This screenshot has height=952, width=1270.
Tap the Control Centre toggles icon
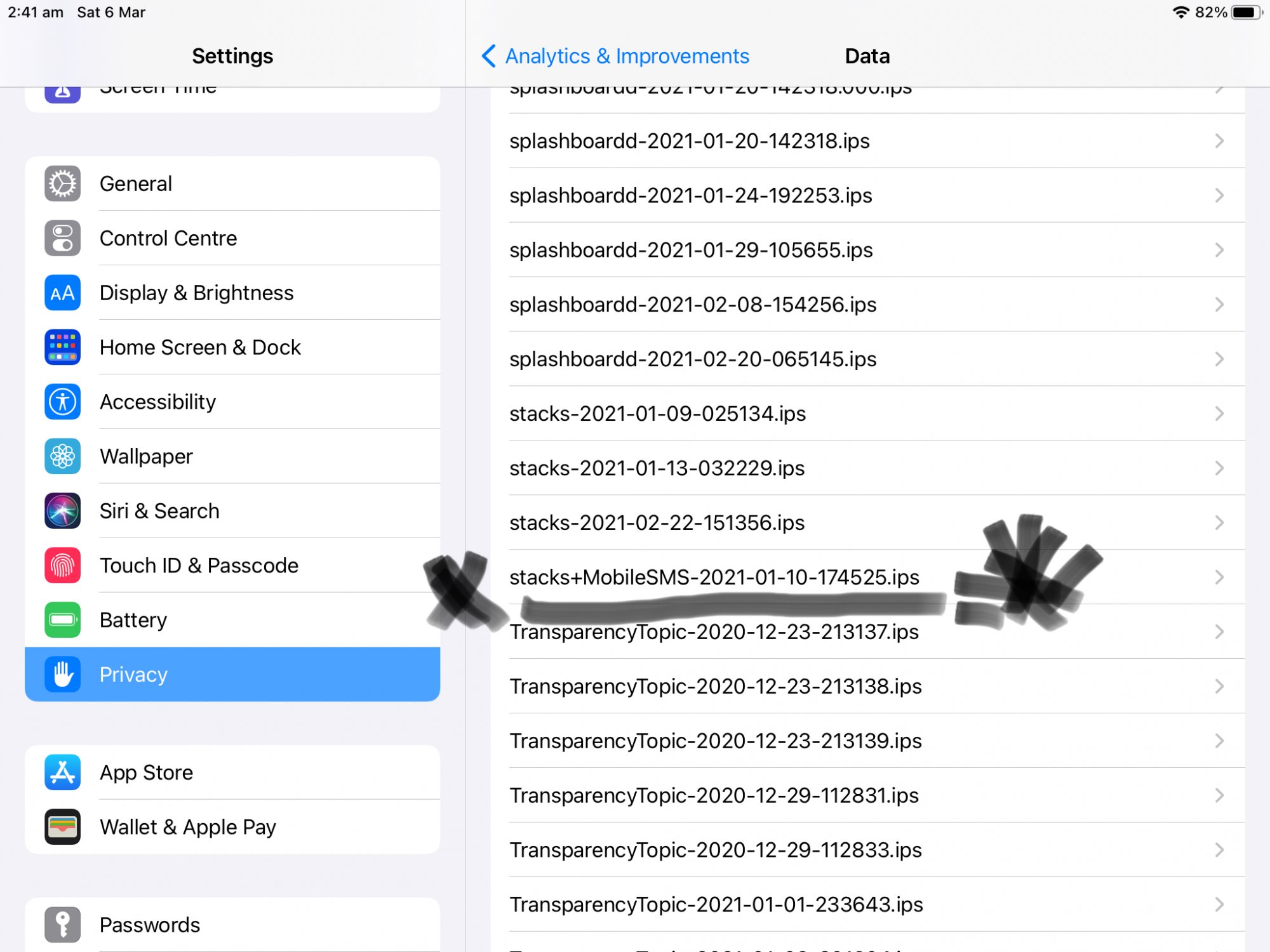62,239
